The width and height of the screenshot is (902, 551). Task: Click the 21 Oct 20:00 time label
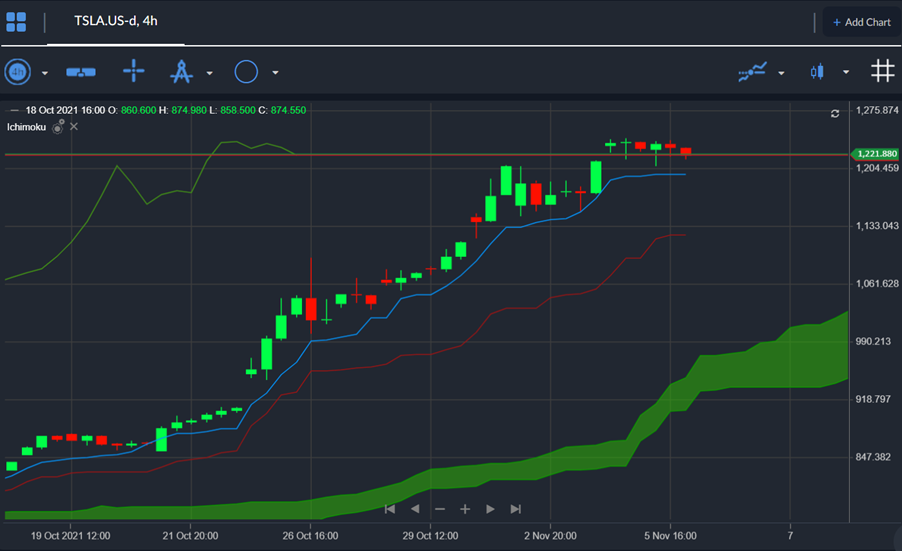[190, 536]
